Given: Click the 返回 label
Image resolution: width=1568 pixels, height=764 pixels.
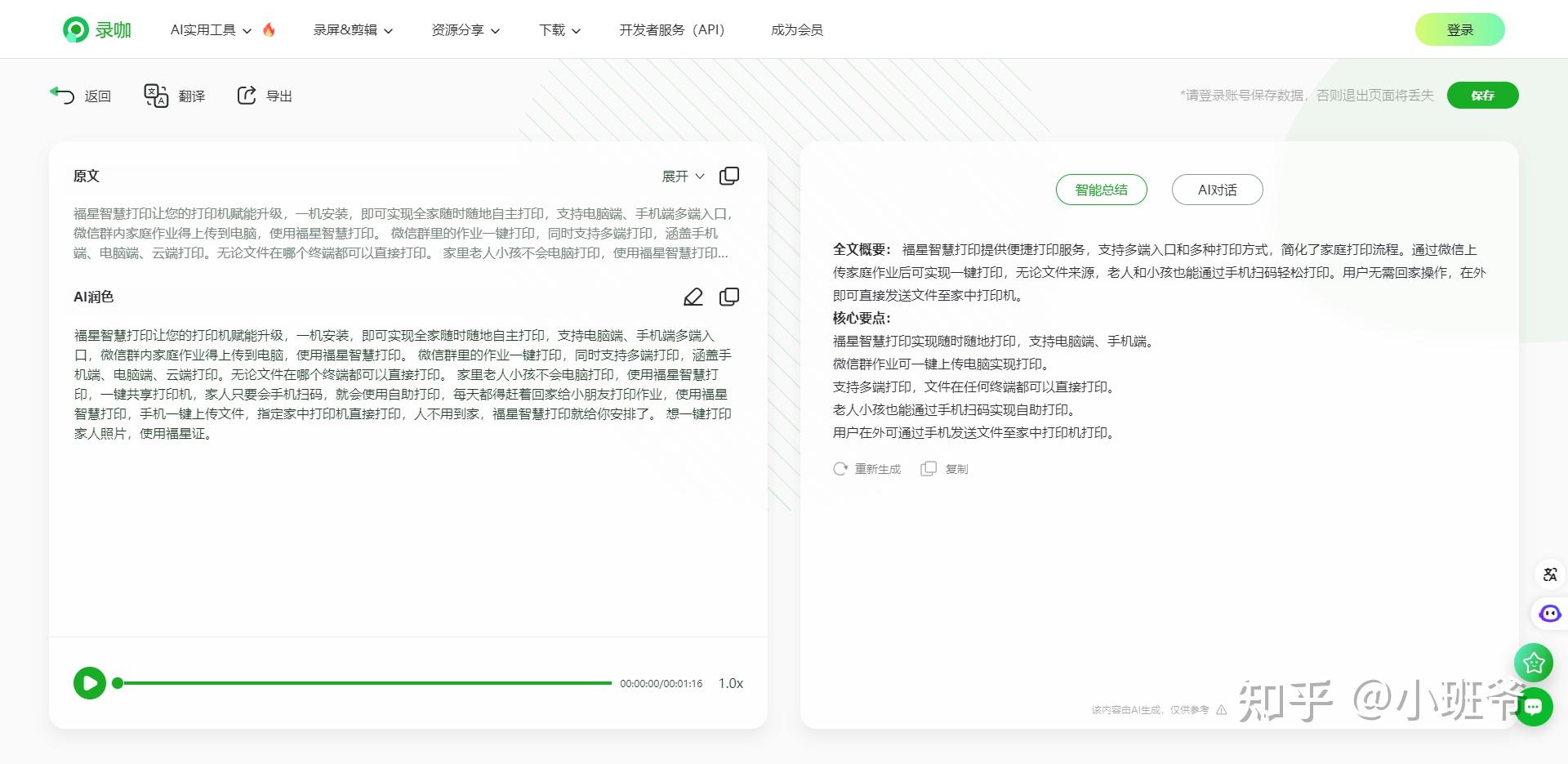Looking at the screenshot, I should pyautogui.click(x=98, y=96).
